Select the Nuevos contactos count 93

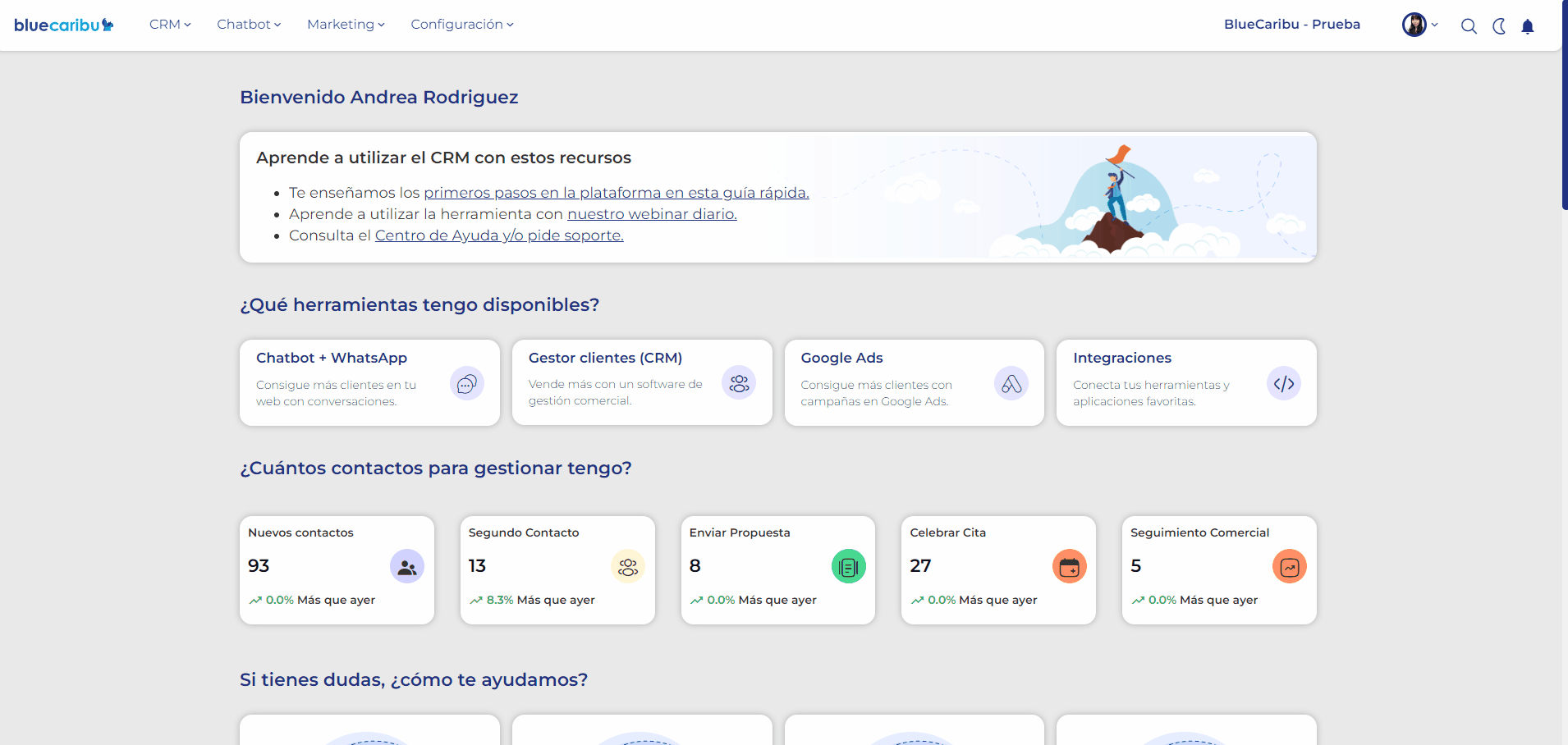tap(259, 566)
